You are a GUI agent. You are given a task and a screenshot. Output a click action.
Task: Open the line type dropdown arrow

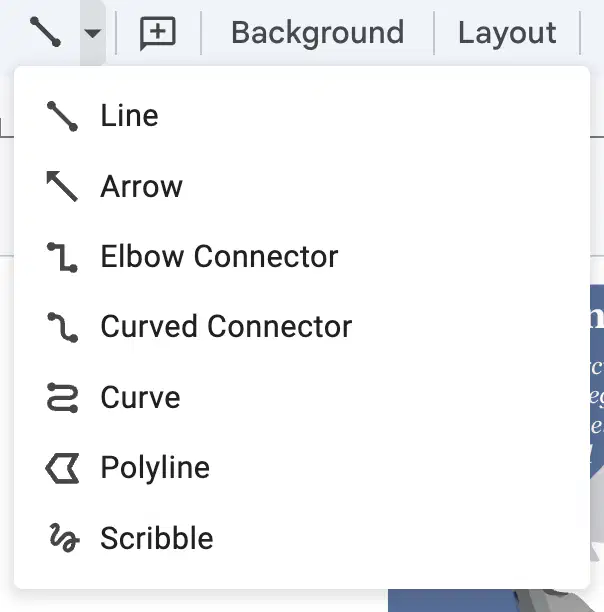click(93, 33)
